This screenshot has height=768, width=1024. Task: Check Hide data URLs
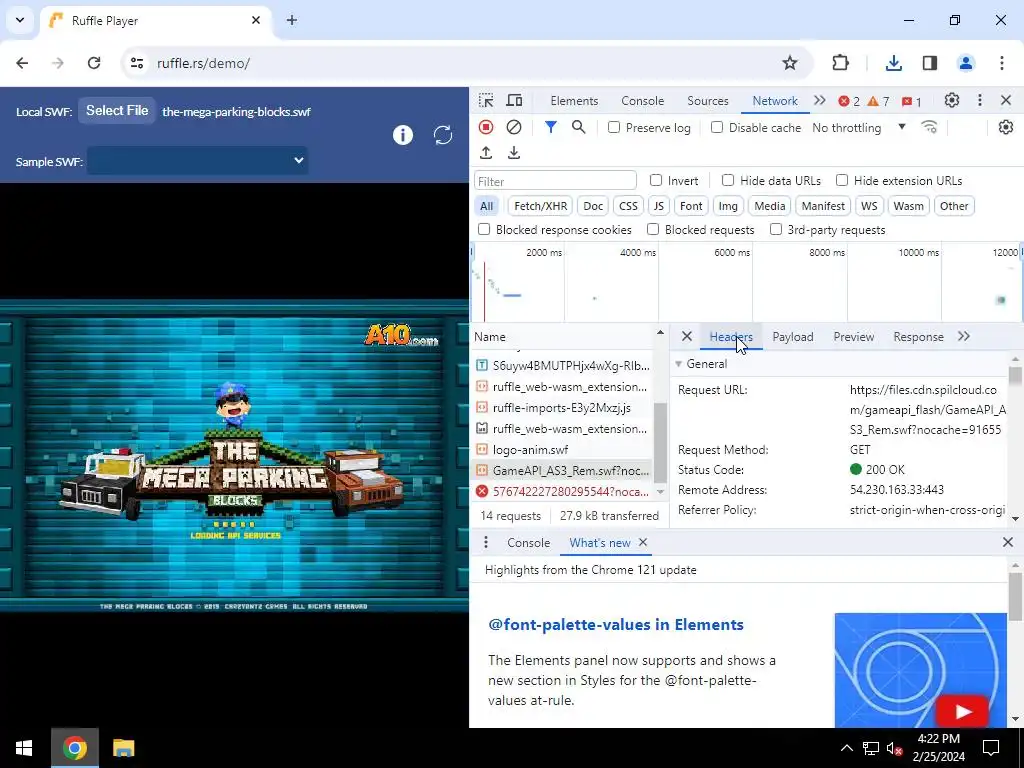728,180
